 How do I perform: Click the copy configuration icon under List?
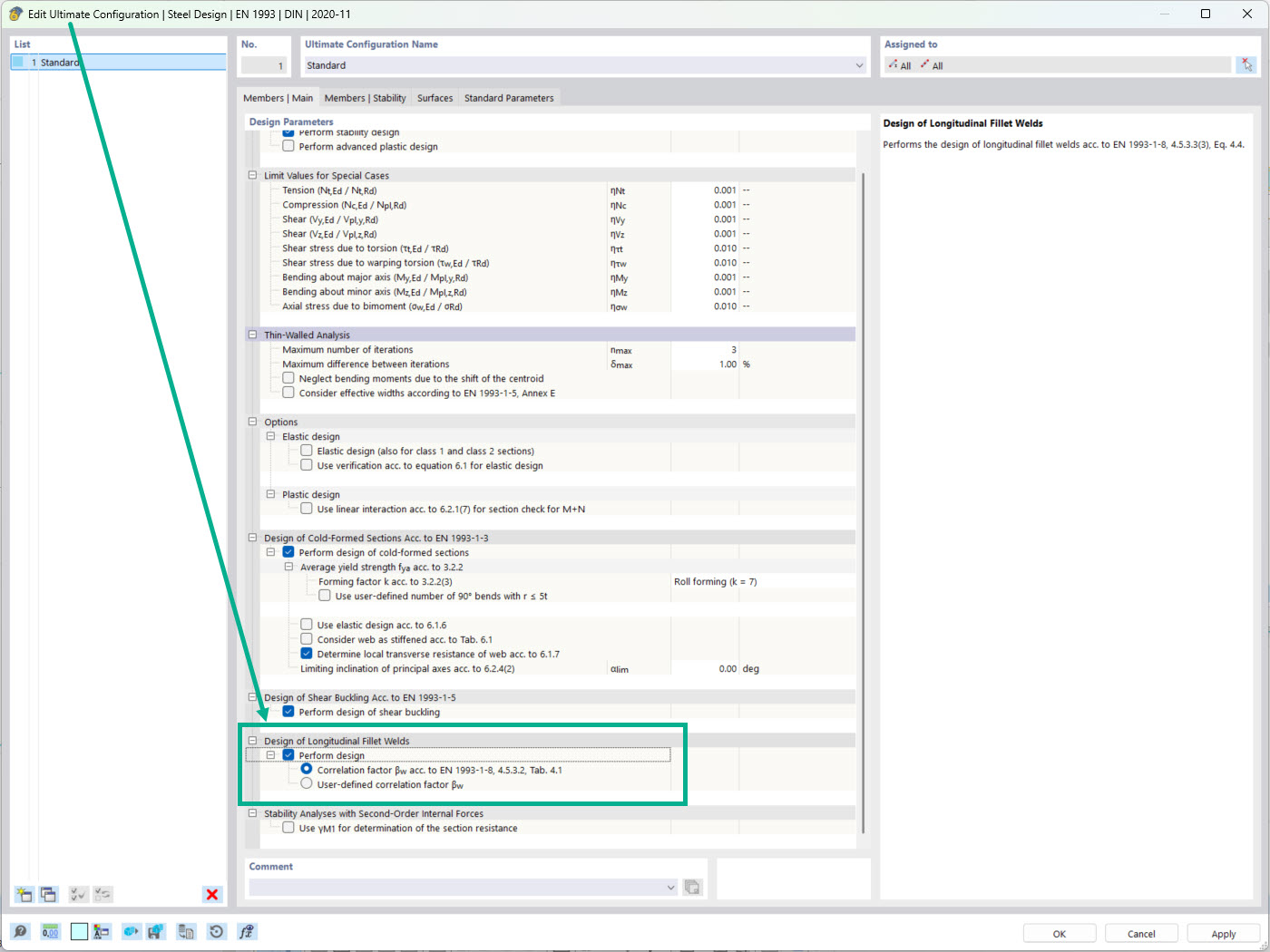48,894
